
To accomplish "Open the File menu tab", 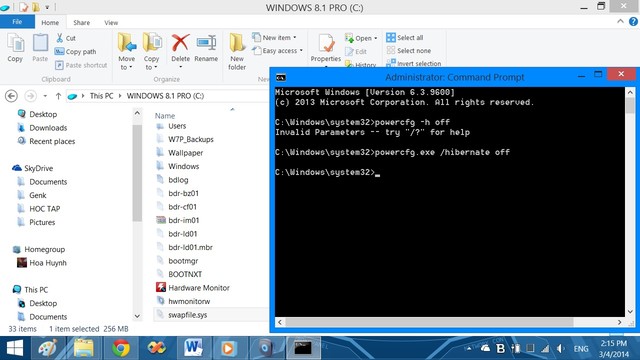I will click(17, 22).
